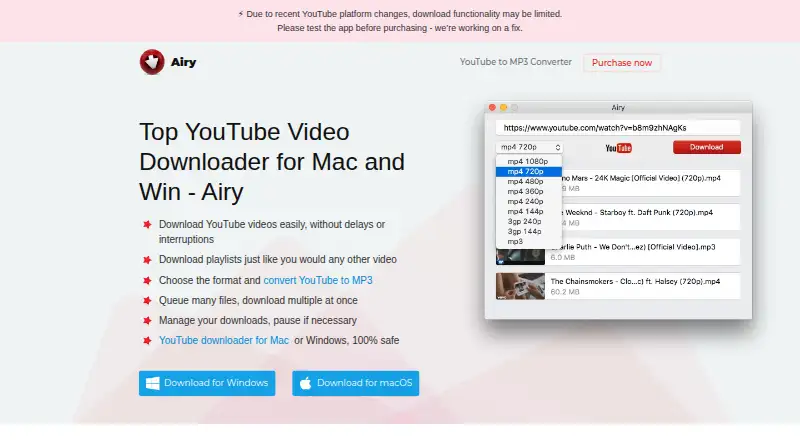Click the Charlie Puth video thumbnail
The width and height of the screenshot is (800, 440).
click(520, 257)
